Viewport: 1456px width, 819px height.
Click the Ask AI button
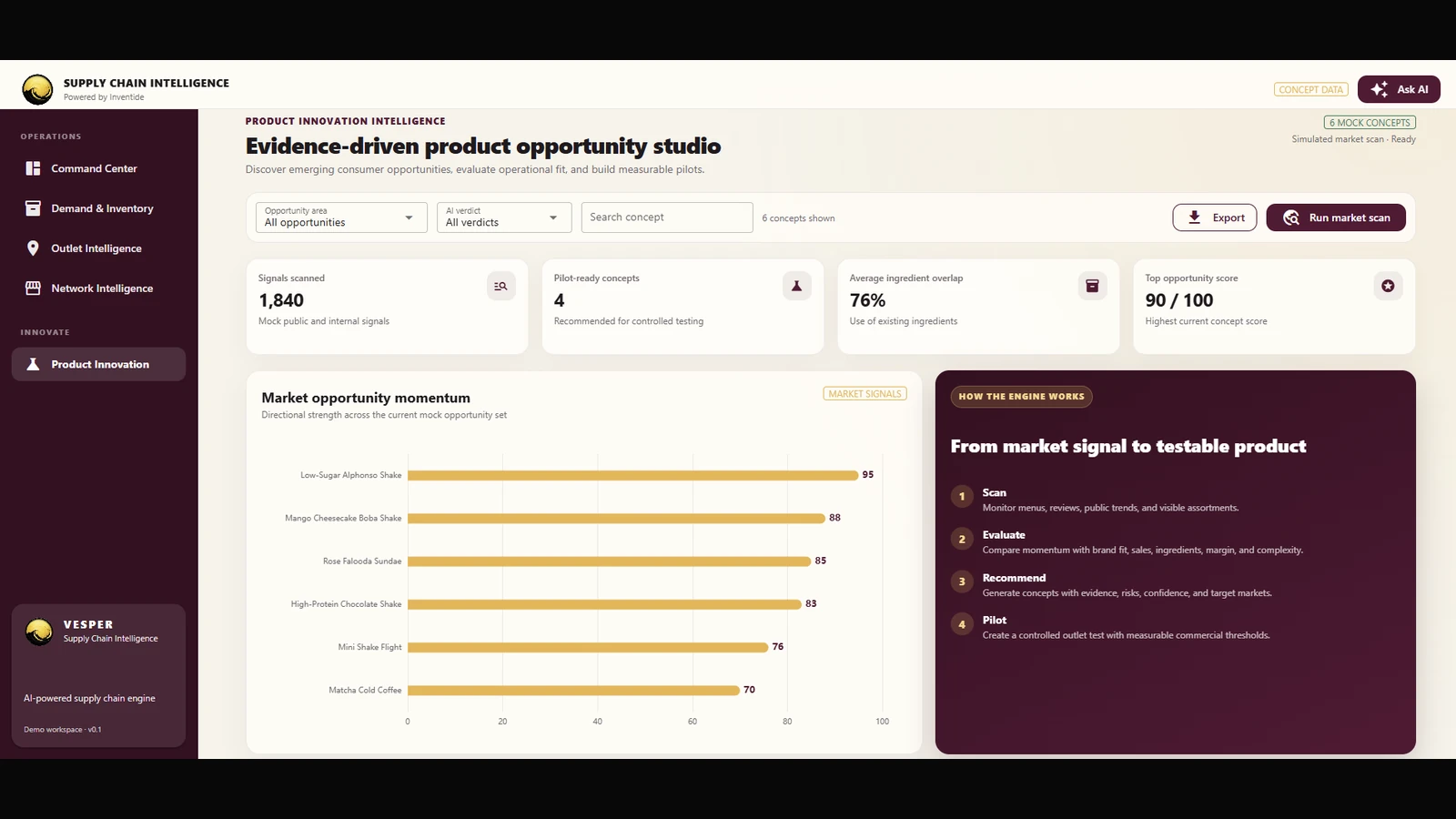pyautogui.click(x=1399, y=89)
